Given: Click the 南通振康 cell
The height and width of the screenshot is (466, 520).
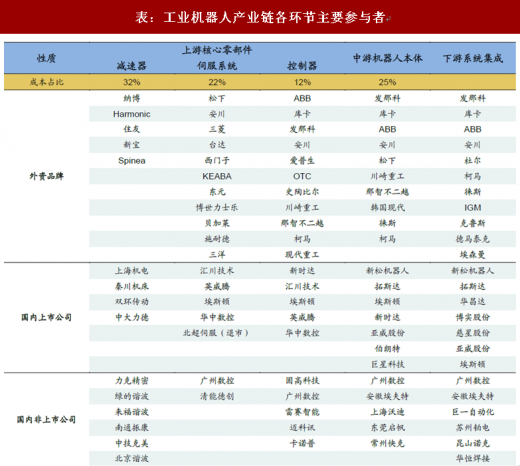Looking at the screenshot, I should [x=131, y=427].
